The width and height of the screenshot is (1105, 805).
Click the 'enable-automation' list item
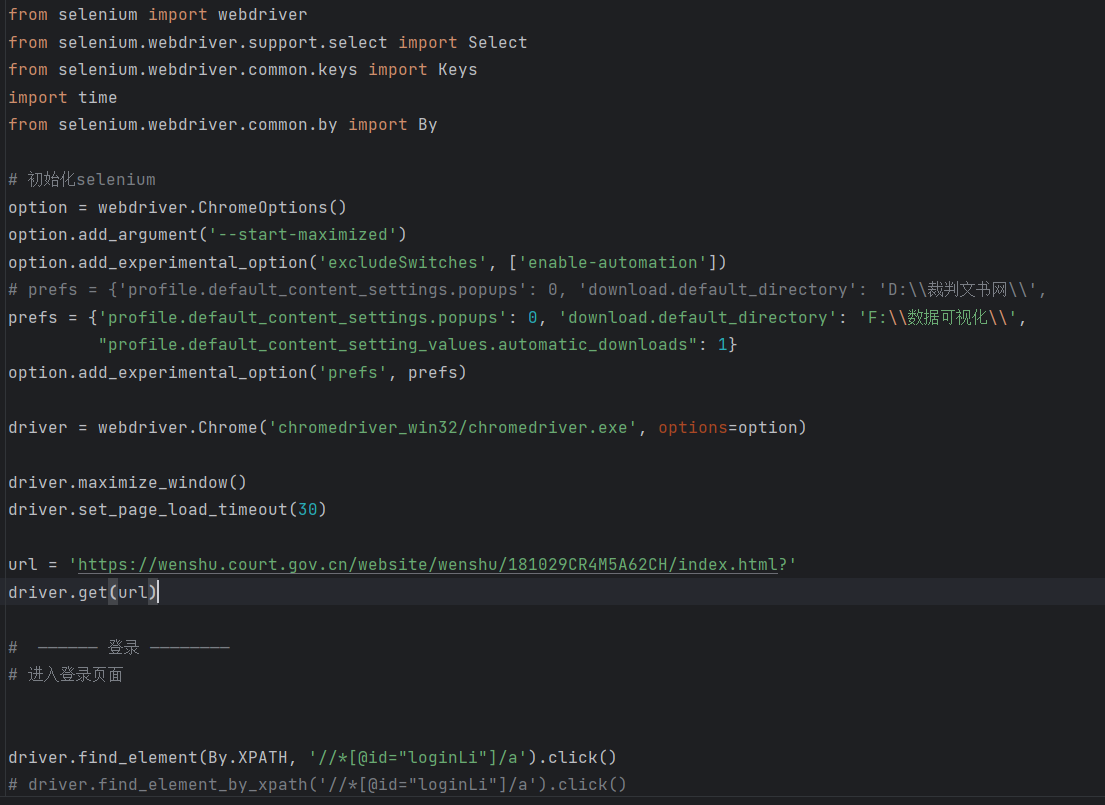(x=612, y=262)
